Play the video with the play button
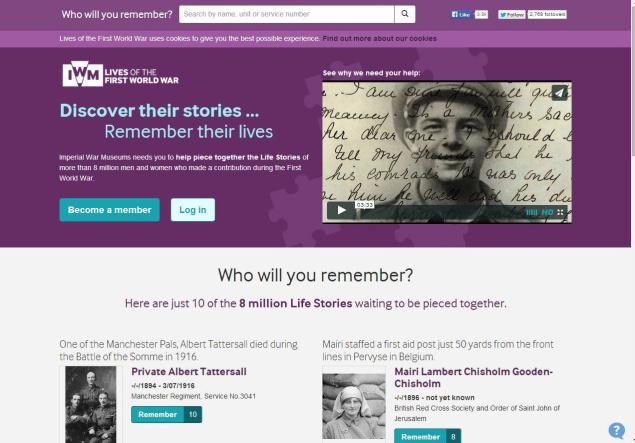 341,211
